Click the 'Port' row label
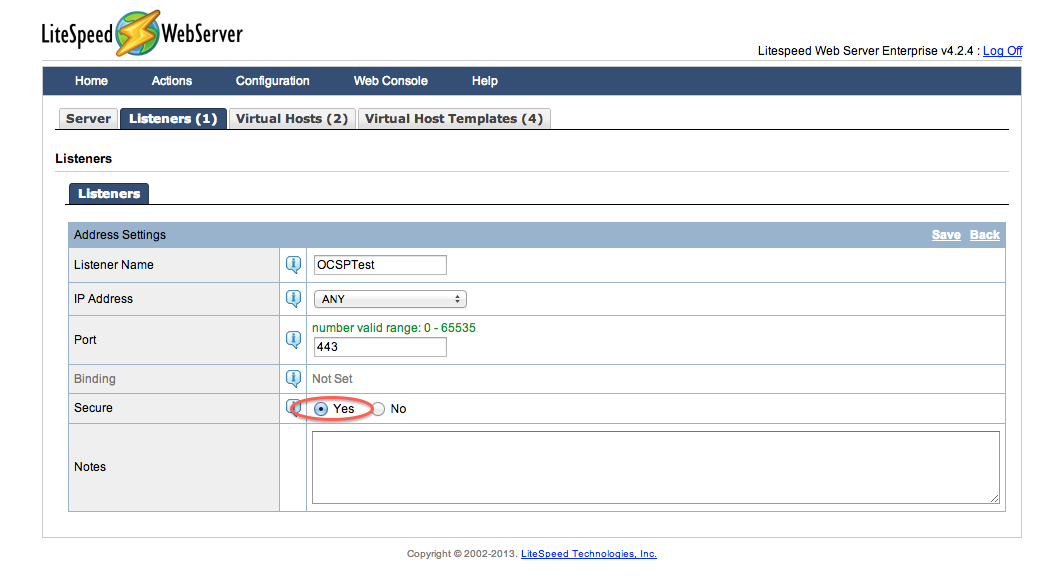 pos(85,340)
